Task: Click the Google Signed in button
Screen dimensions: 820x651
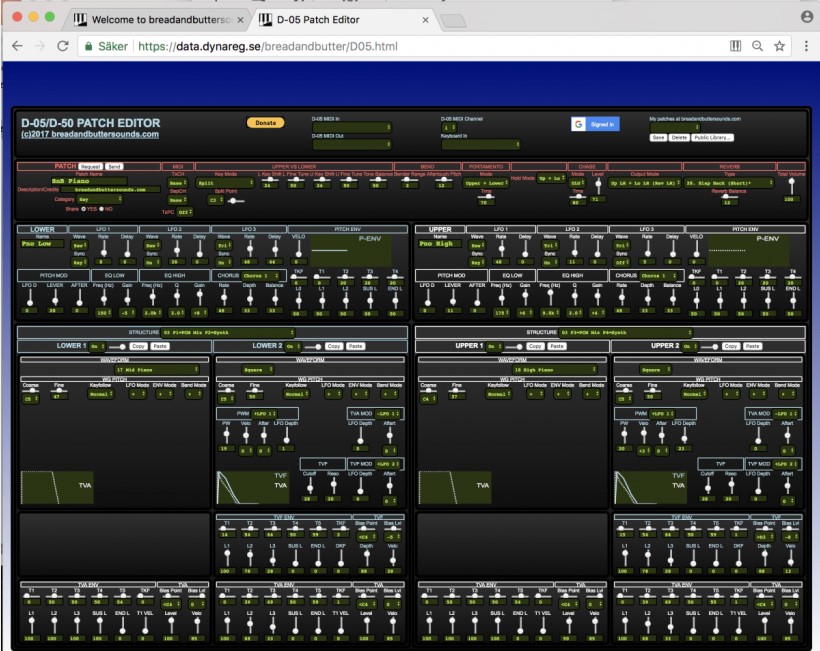Action: coord(595,124)
